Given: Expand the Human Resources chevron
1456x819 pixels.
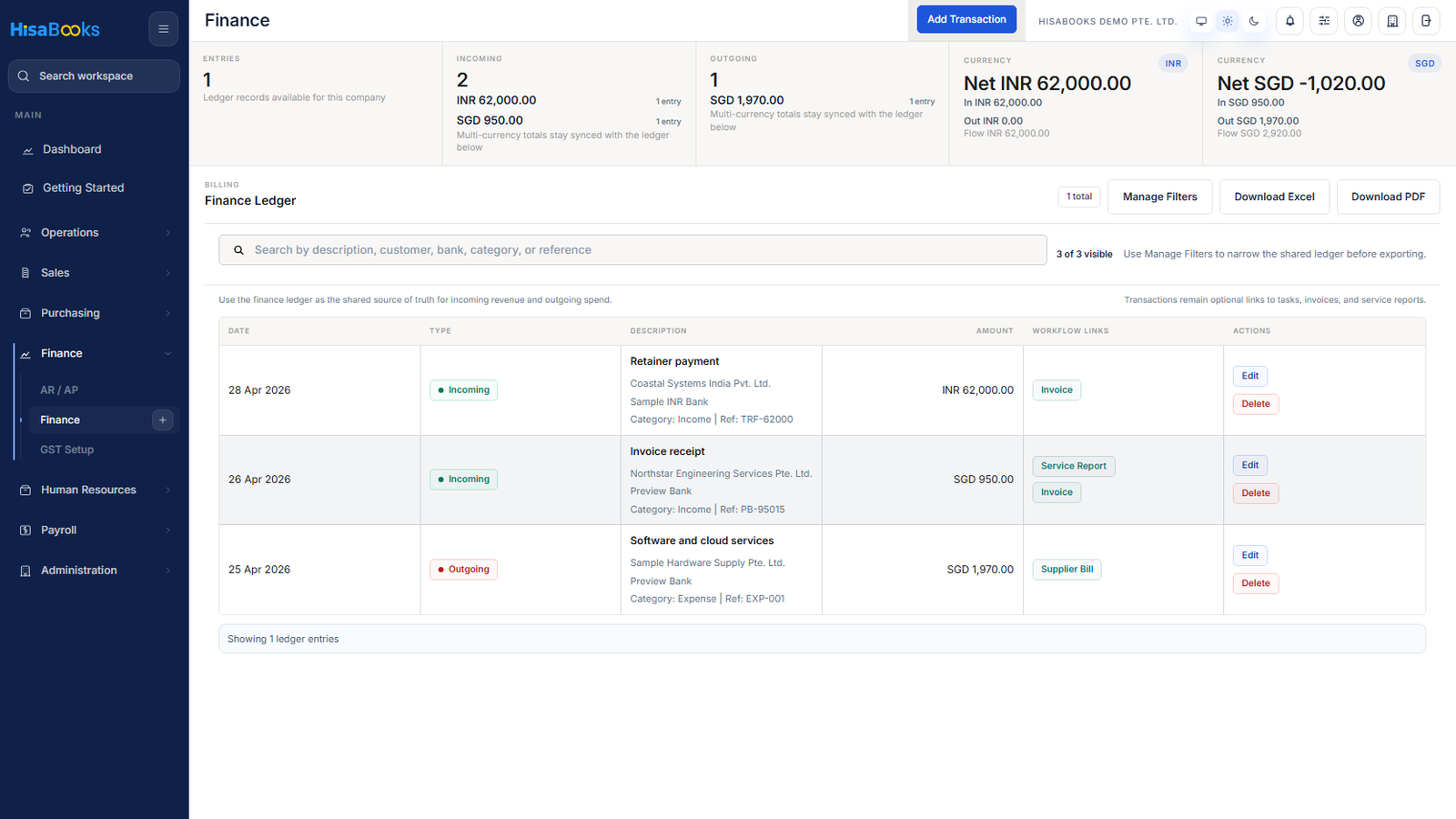Looking at the screenshot, I should 168,490.
